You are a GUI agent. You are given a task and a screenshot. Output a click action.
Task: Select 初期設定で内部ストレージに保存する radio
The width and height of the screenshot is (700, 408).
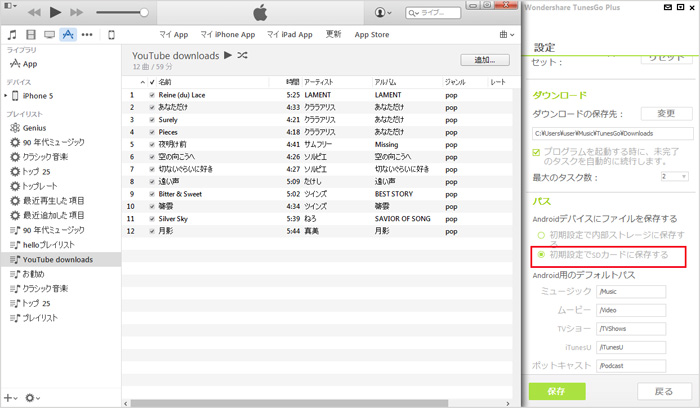[x=541, y=235]
